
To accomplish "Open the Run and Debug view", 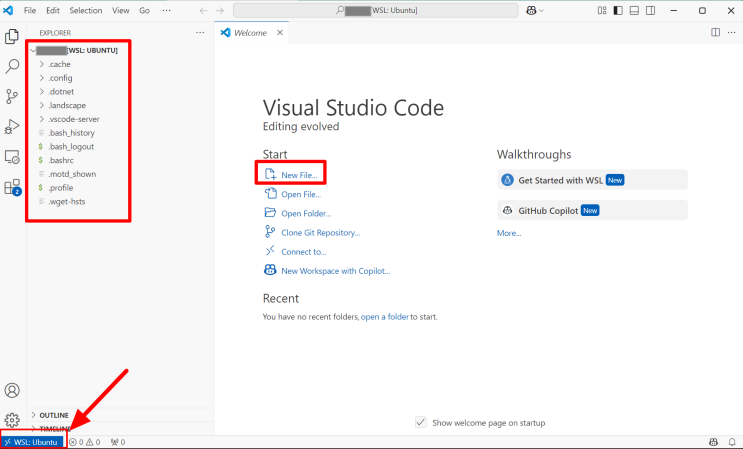I will click(x=12, y=126).
